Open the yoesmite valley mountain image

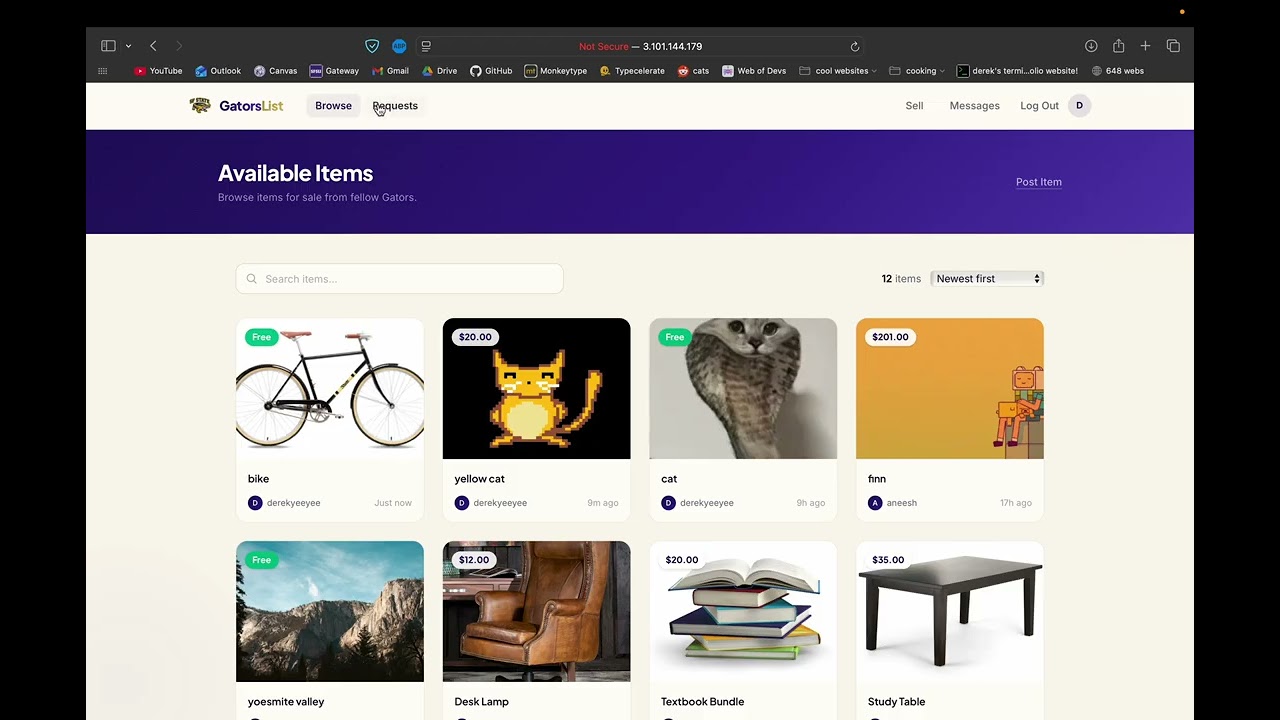(x=330, y=612)
